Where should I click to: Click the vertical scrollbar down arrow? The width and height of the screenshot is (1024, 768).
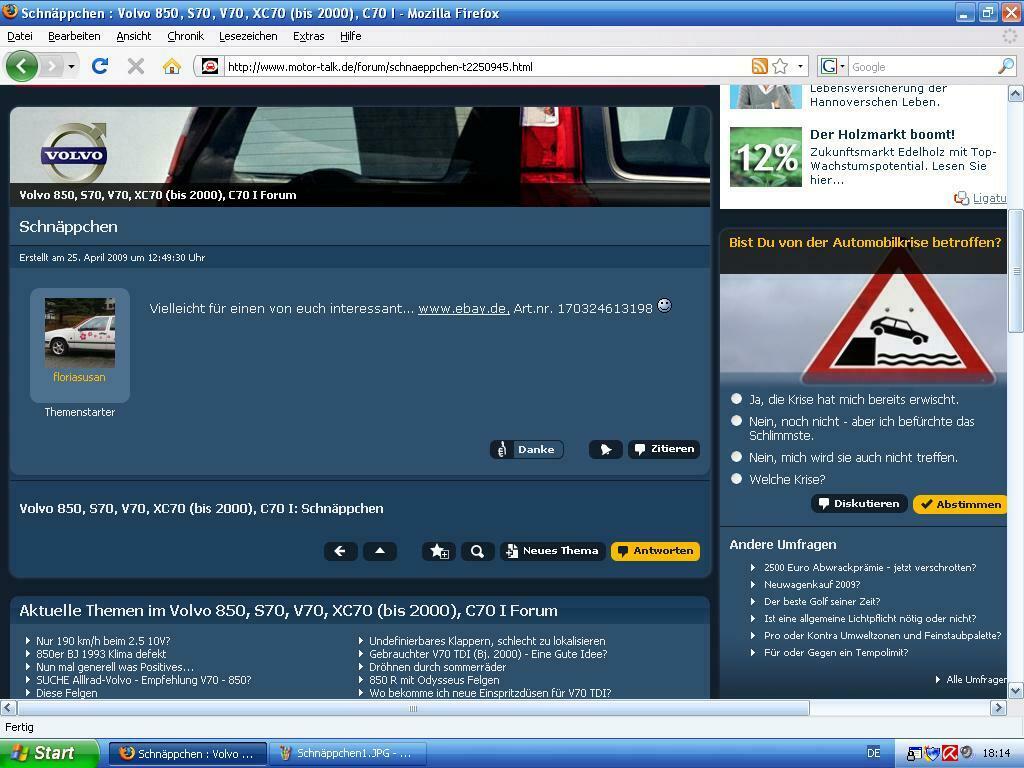click(x=1016, y=690)
